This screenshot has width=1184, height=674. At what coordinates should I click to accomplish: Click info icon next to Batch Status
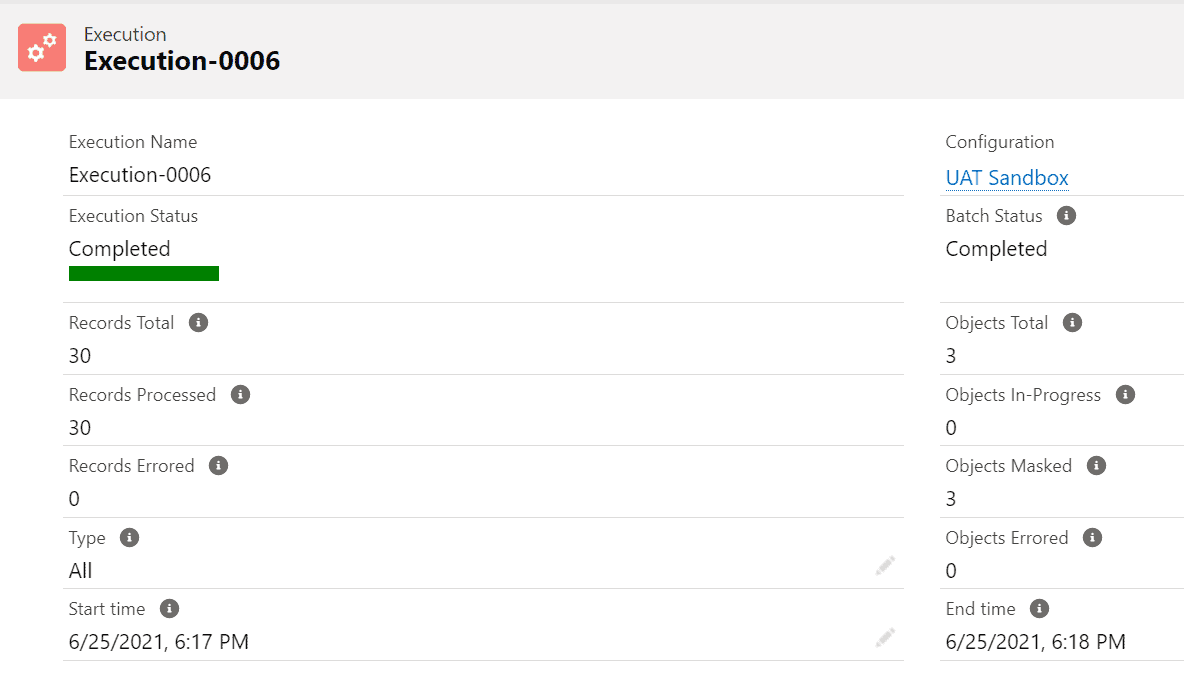click(x=1067, y=215)
